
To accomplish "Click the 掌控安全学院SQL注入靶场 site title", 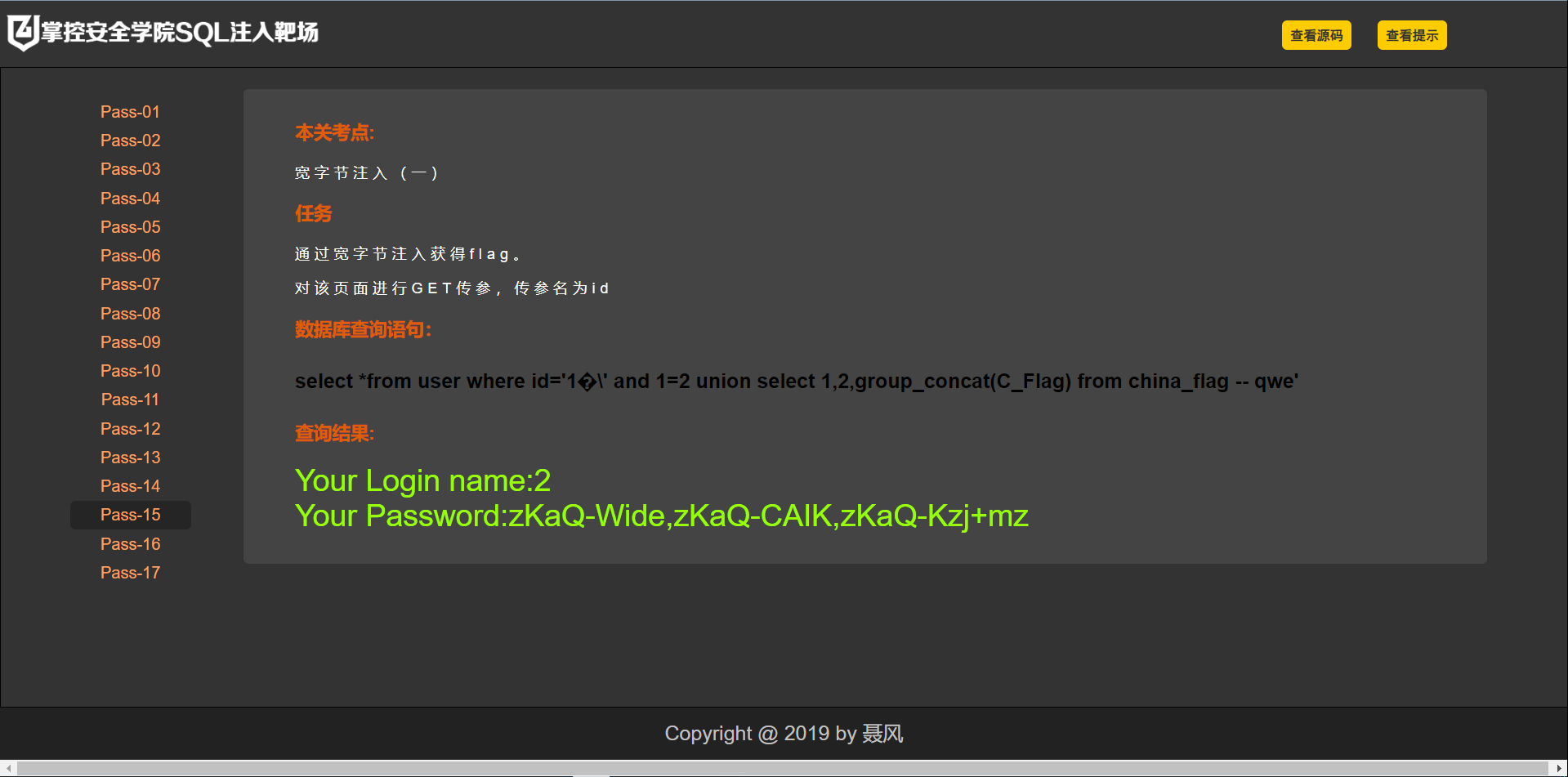I will pos(180,32).
